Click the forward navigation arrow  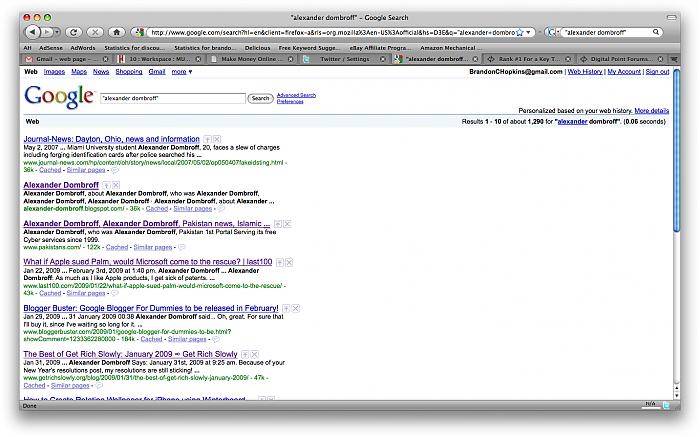click(x=46, y=32)
